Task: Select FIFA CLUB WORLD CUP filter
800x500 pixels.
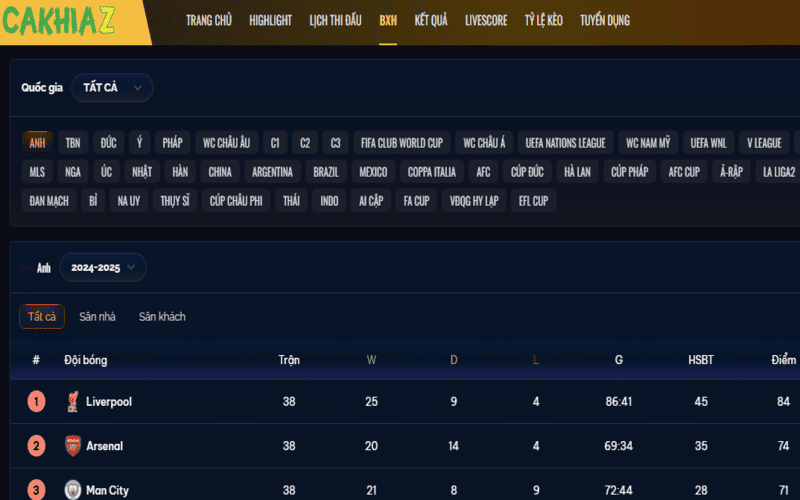Action: coord(402,143)
